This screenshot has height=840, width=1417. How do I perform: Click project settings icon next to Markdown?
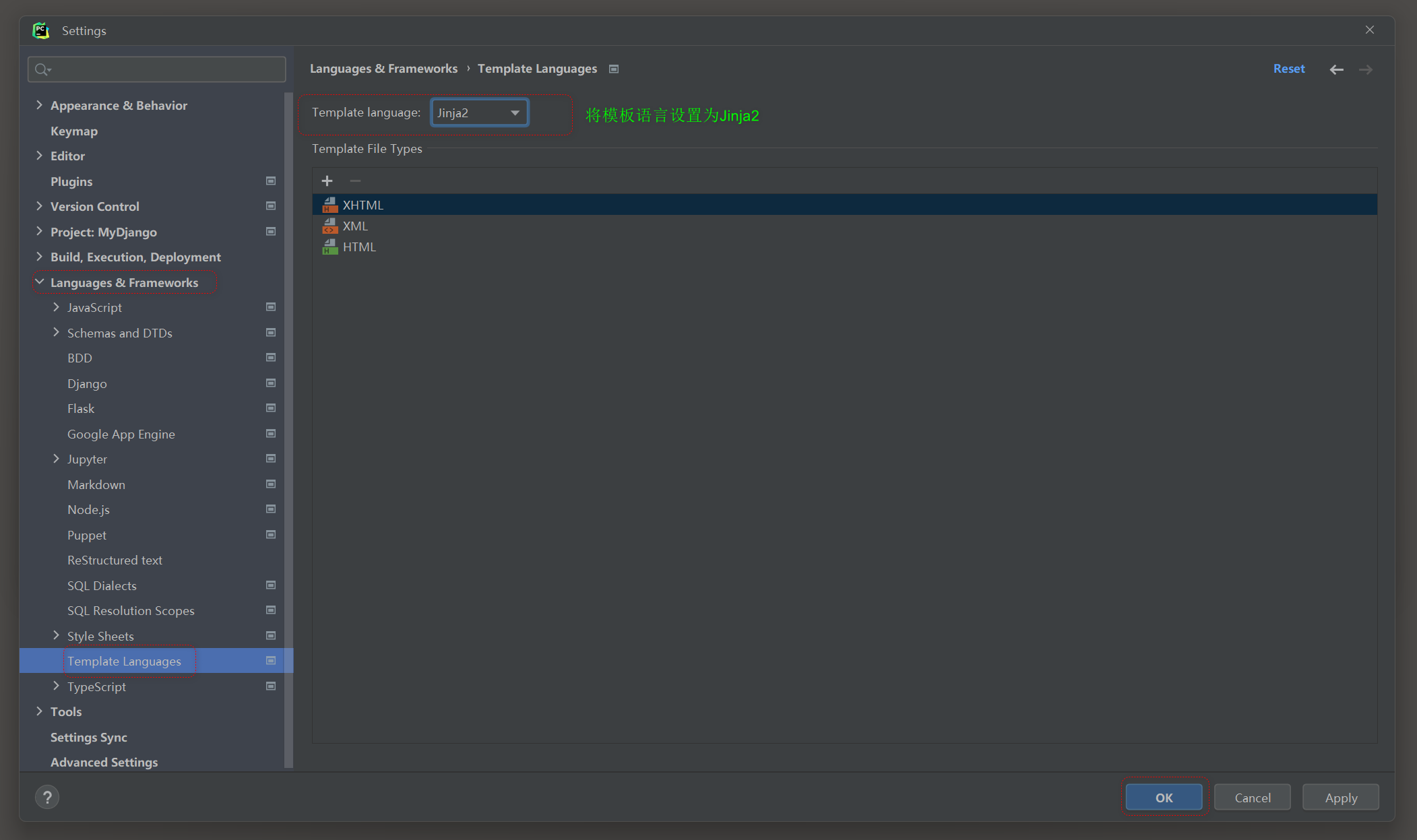click(x=271, y=484)
